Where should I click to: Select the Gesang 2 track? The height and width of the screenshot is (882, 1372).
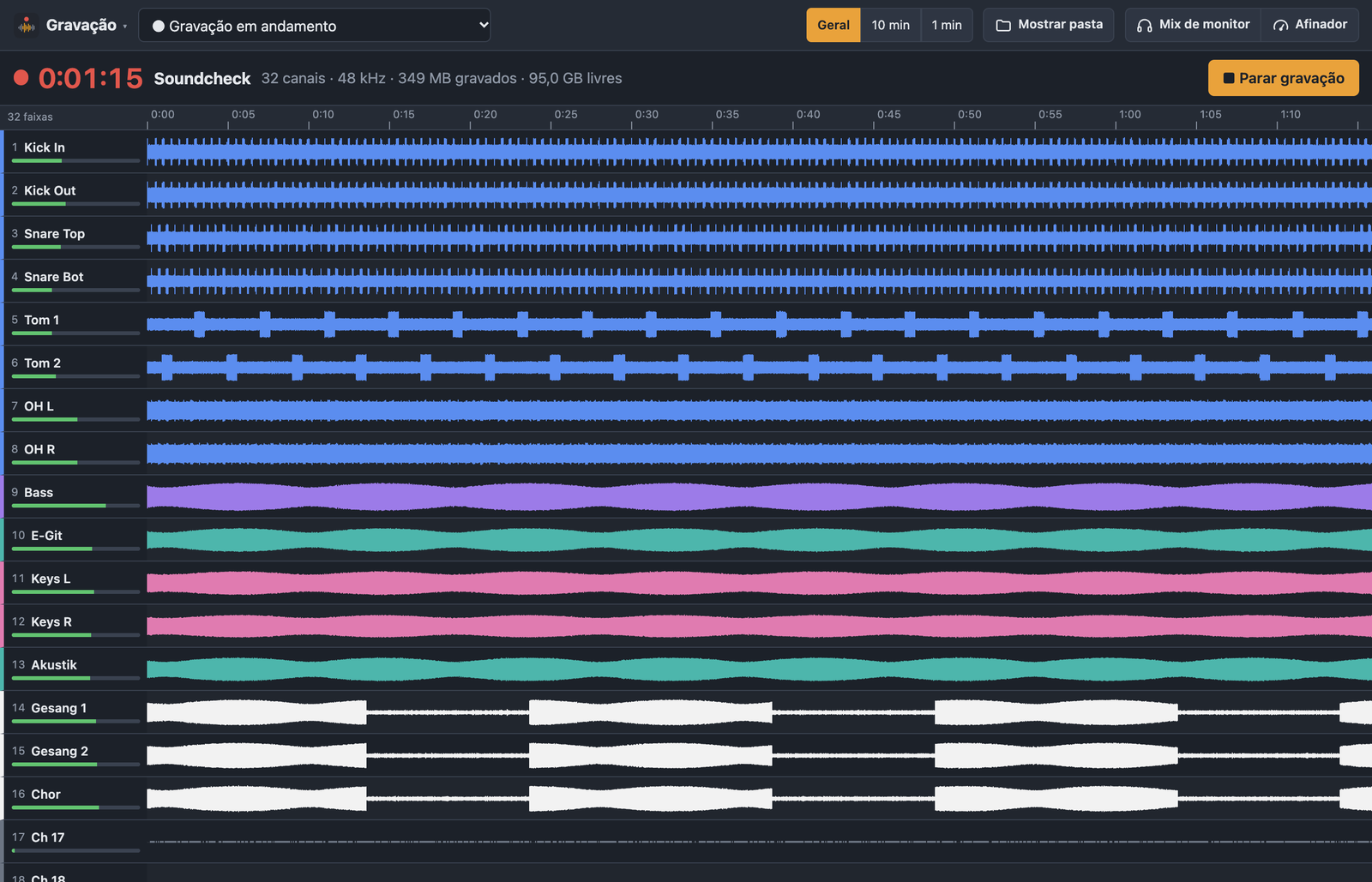click(74, 755)
